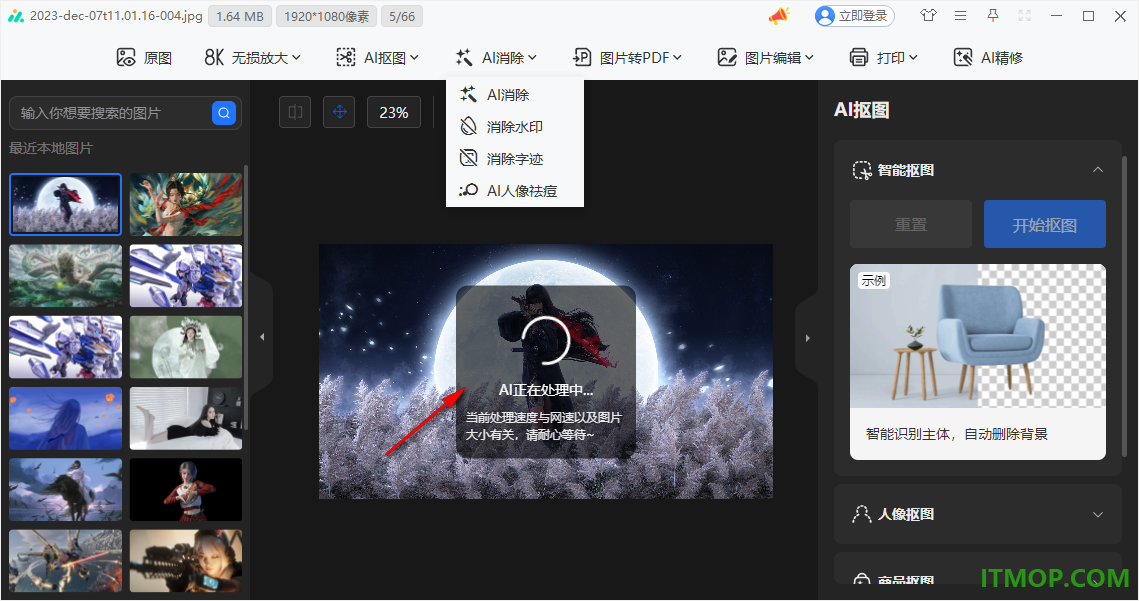Click the announcement megaphone icon
Viewport: 1139px width, 601px height.
pos(779,15)
